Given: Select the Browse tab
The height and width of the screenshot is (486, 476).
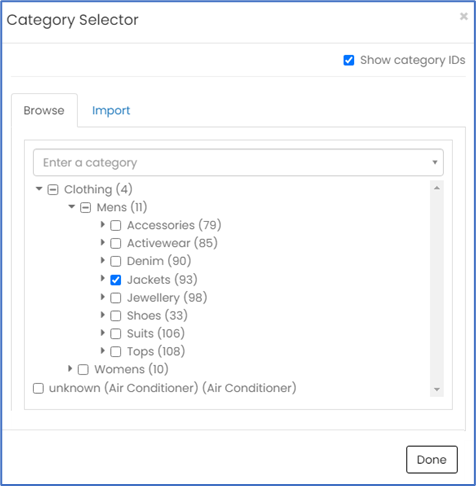Looking at the screenshot, I should 44,110.
